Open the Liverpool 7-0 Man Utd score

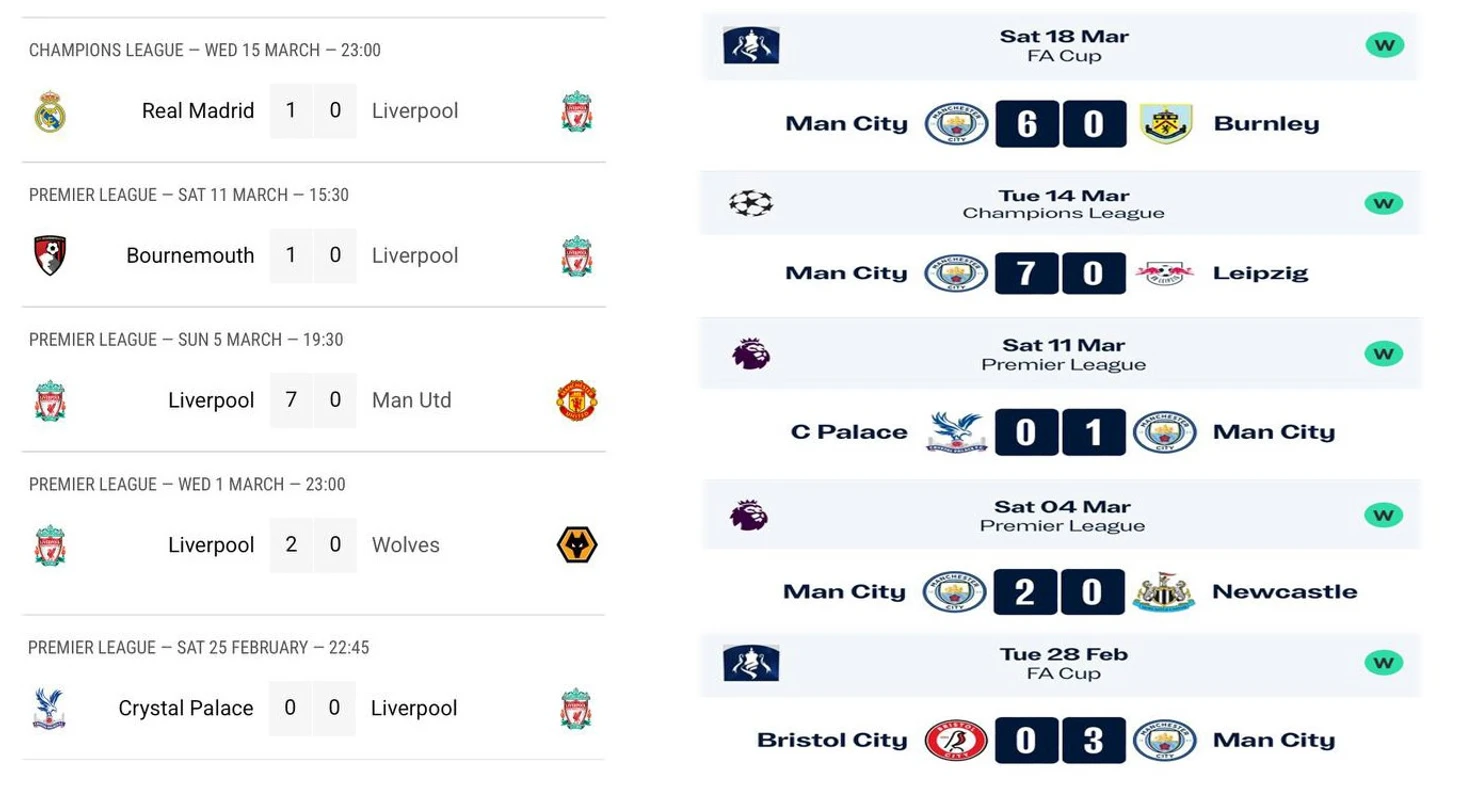(313, 400)
